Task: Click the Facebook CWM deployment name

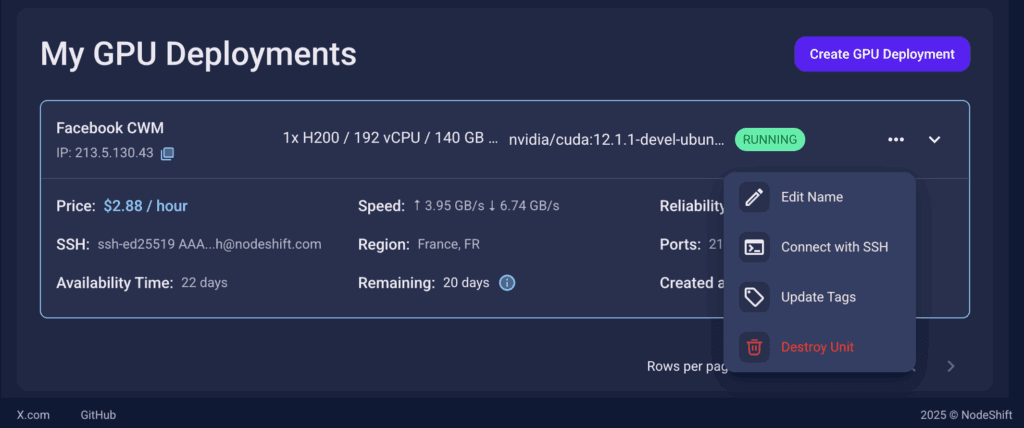Action: [110, 128]
